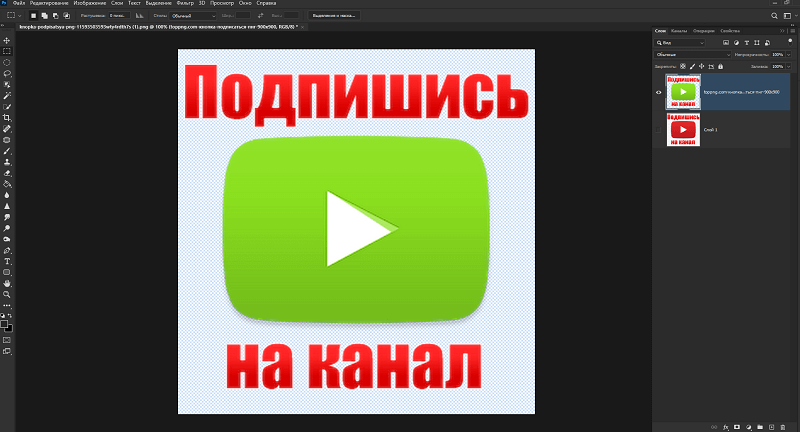Open the Вид layer filter type dropdown

click(x=680, y=43)
